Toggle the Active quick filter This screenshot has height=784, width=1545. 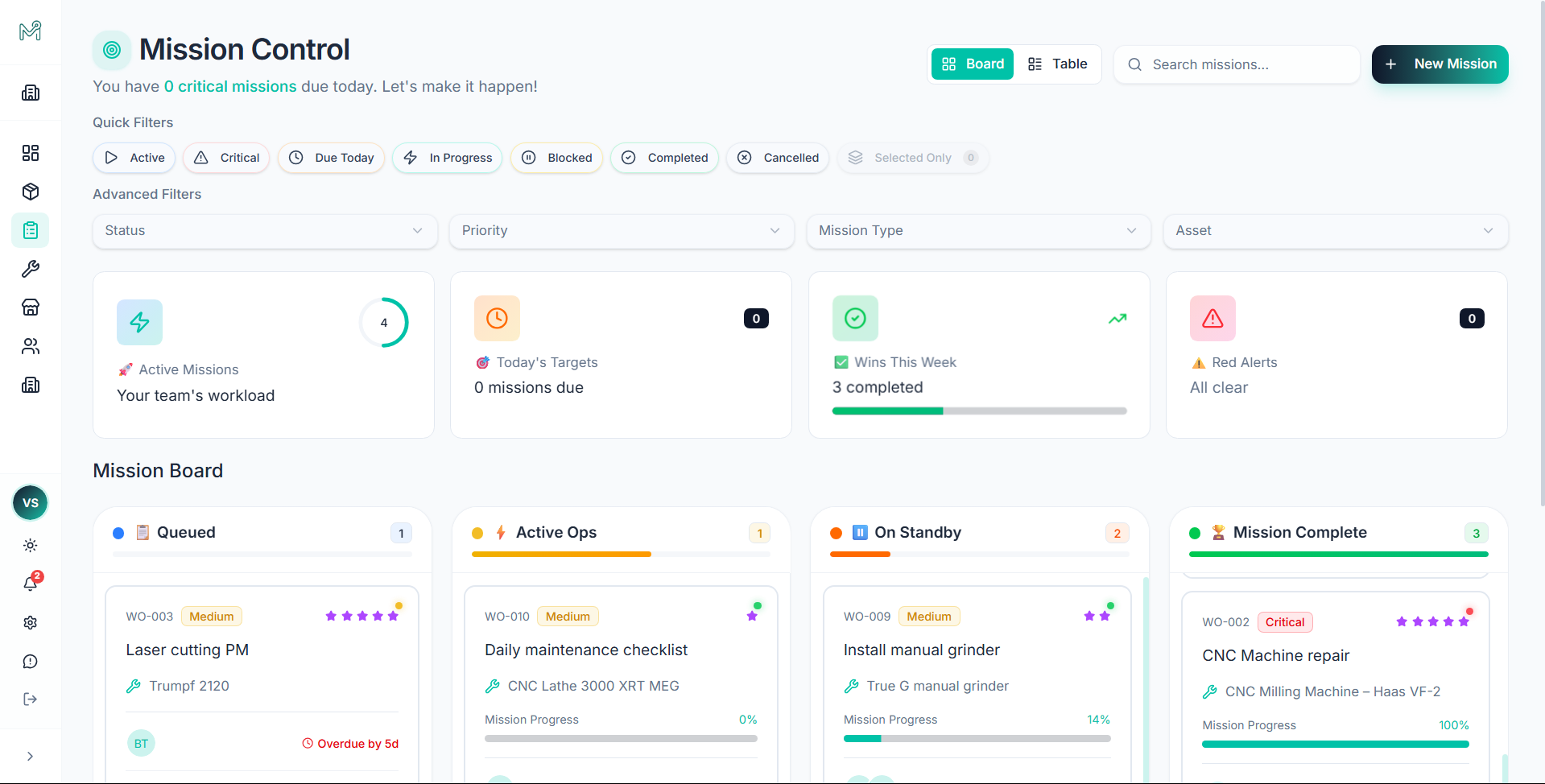coord(134,158)
